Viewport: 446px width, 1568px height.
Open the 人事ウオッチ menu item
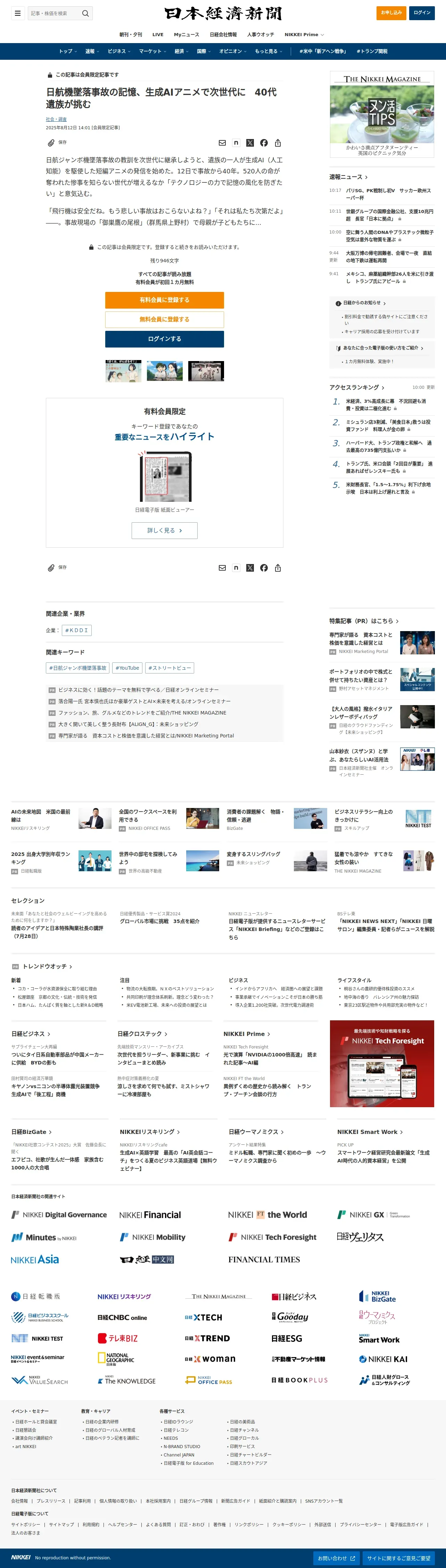click(x=261, y=35)
